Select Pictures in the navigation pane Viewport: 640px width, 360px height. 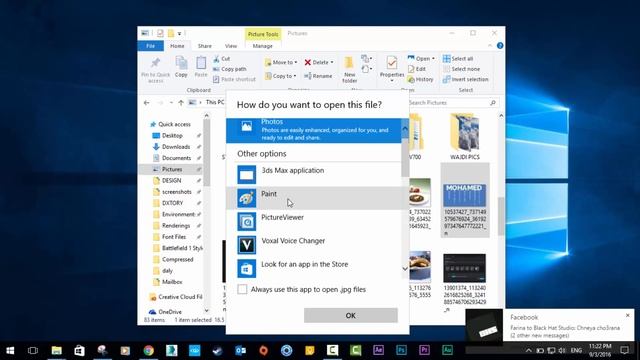tap(171, 169)
